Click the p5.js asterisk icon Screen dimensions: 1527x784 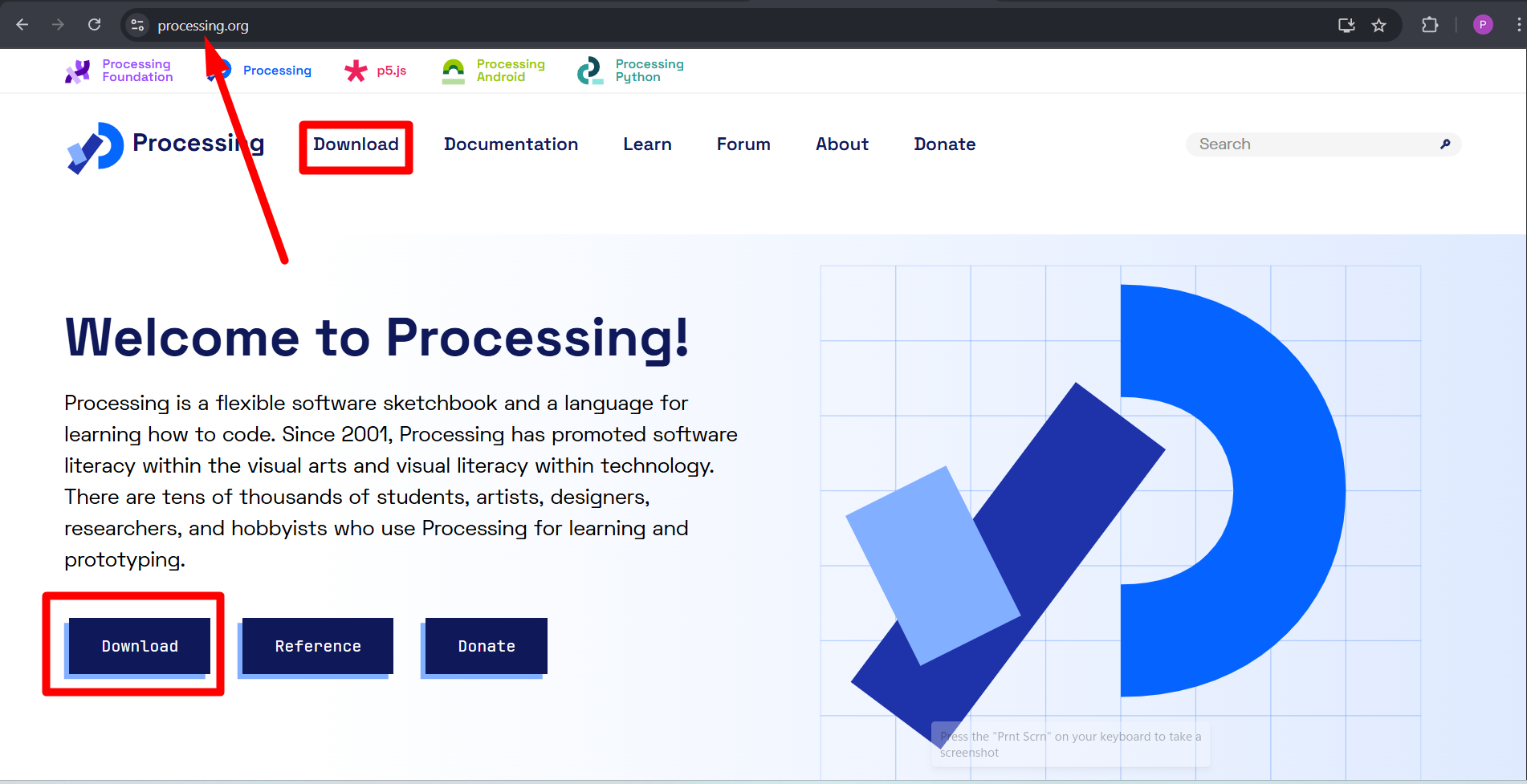[x=356, y=71]
